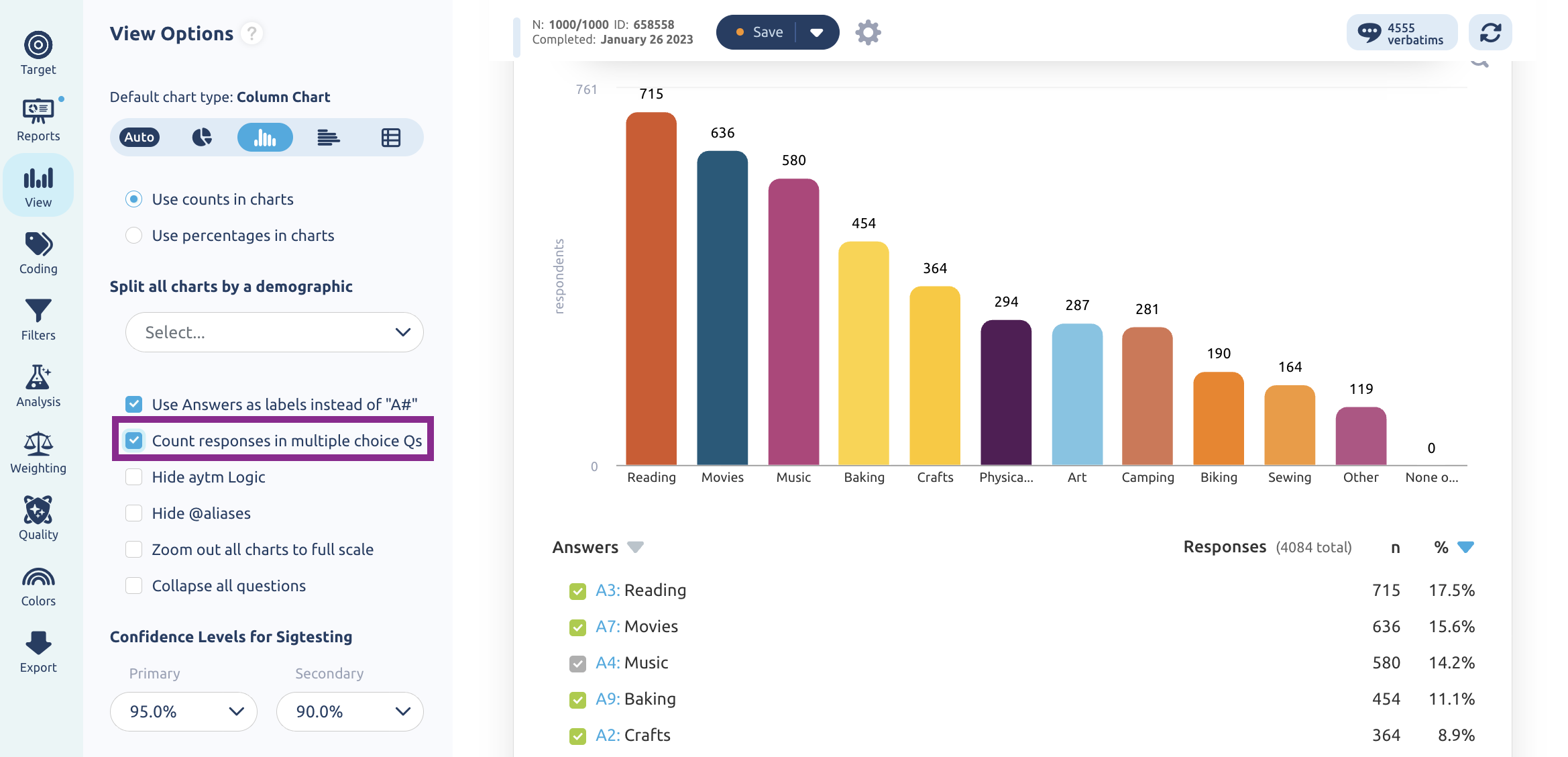Uncheck the A3: Reading answer
The image size is (1568, 757).
[577, 591]
